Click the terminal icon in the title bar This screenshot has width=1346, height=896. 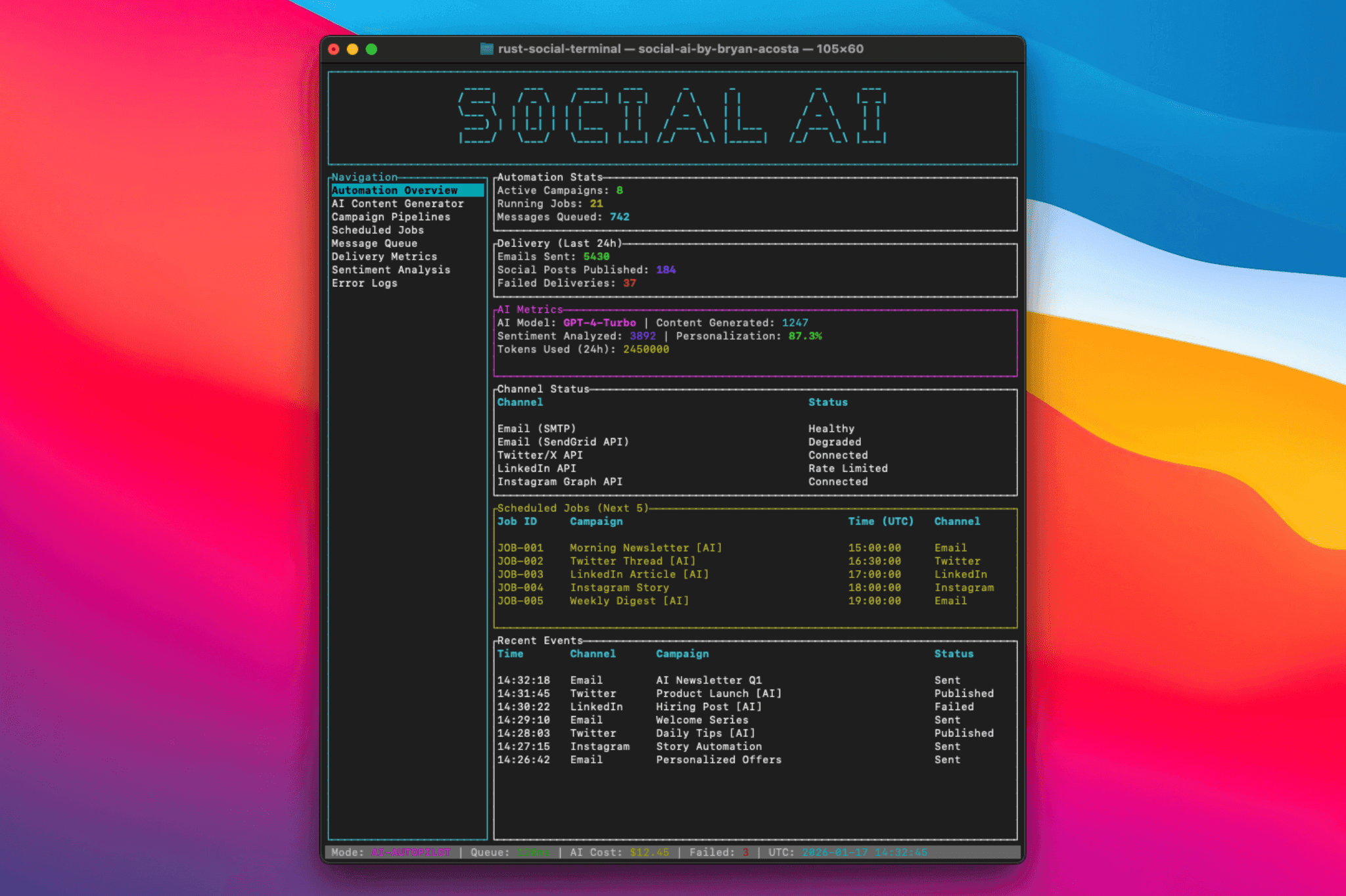point(488,49)
